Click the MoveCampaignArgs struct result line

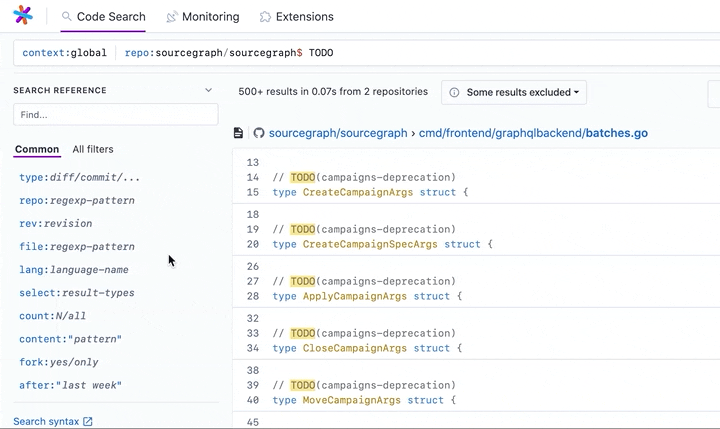[x=364, y=400]
